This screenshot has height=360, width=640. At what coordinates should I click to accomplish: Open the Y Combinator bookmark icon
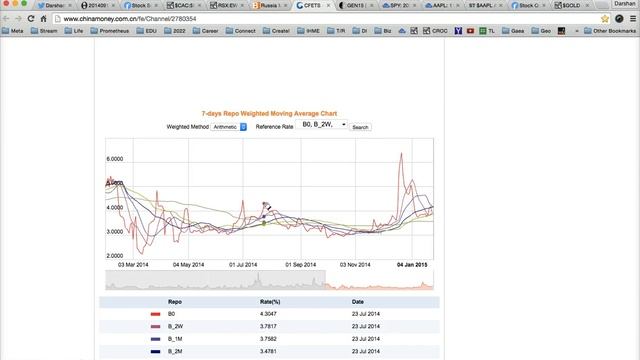point(458,31)
